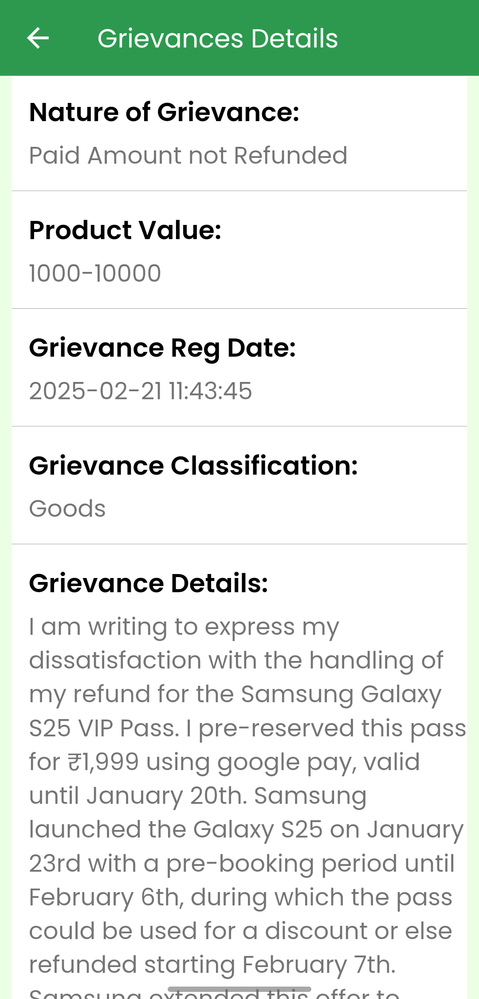Tap the Paid Amount not Refunded value
The height and width of the screenshot is (999, 479).
188,155
